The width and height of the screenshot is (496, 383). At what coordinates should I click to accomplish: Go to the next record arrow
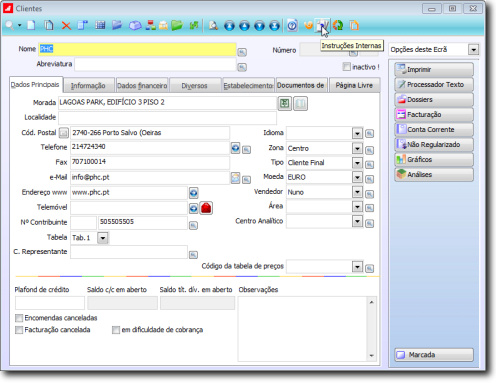[259, 26]
